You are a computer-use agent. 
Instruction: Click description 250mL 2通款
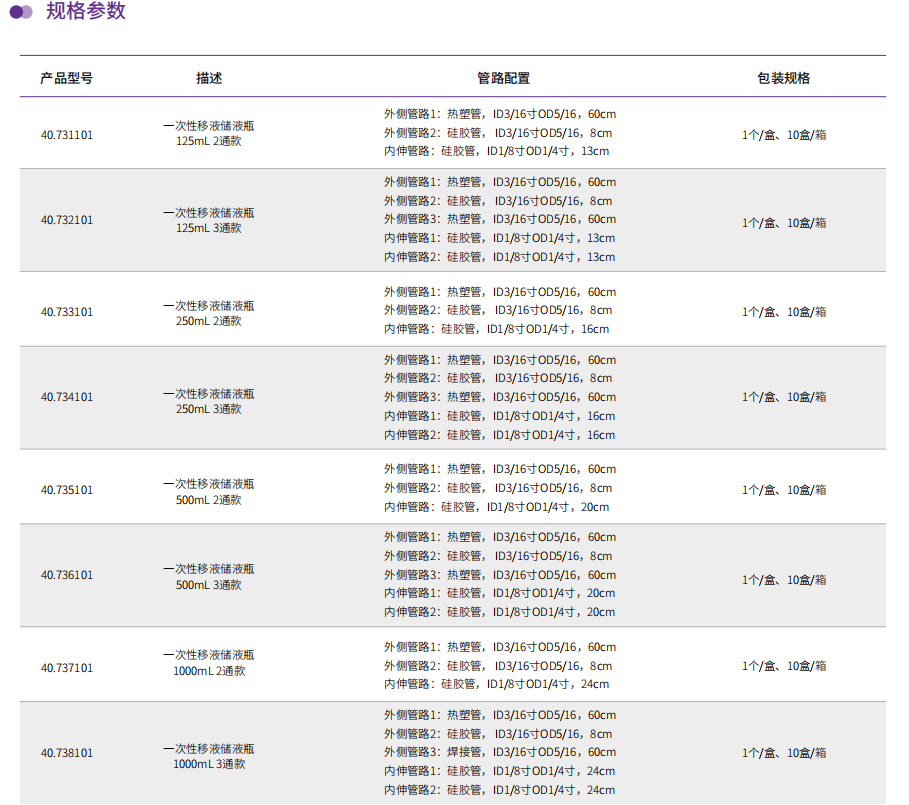click(x=209, y=321)
